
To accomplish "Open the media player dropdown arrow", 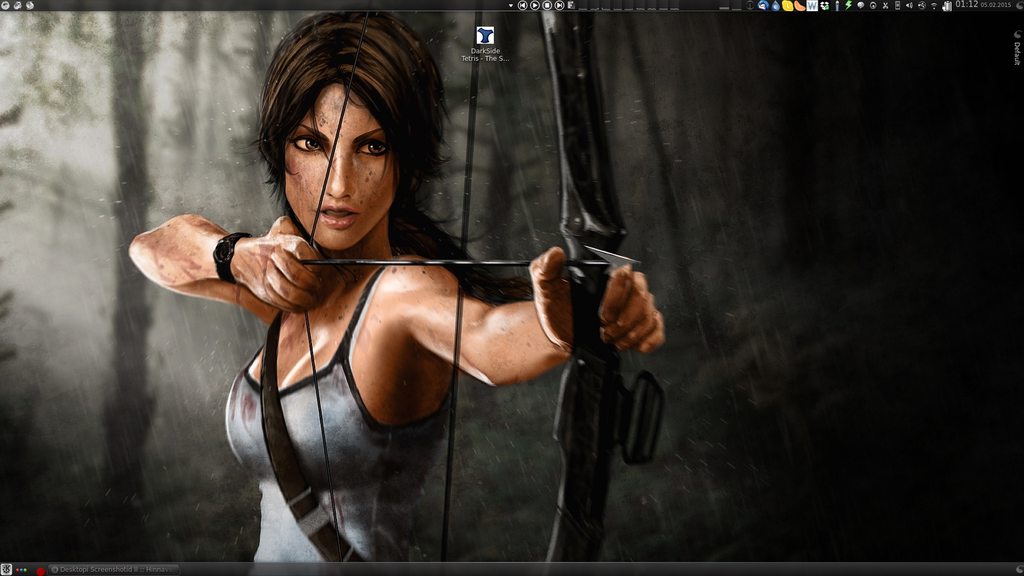I will pyautogui.click(x=511, y=5).
